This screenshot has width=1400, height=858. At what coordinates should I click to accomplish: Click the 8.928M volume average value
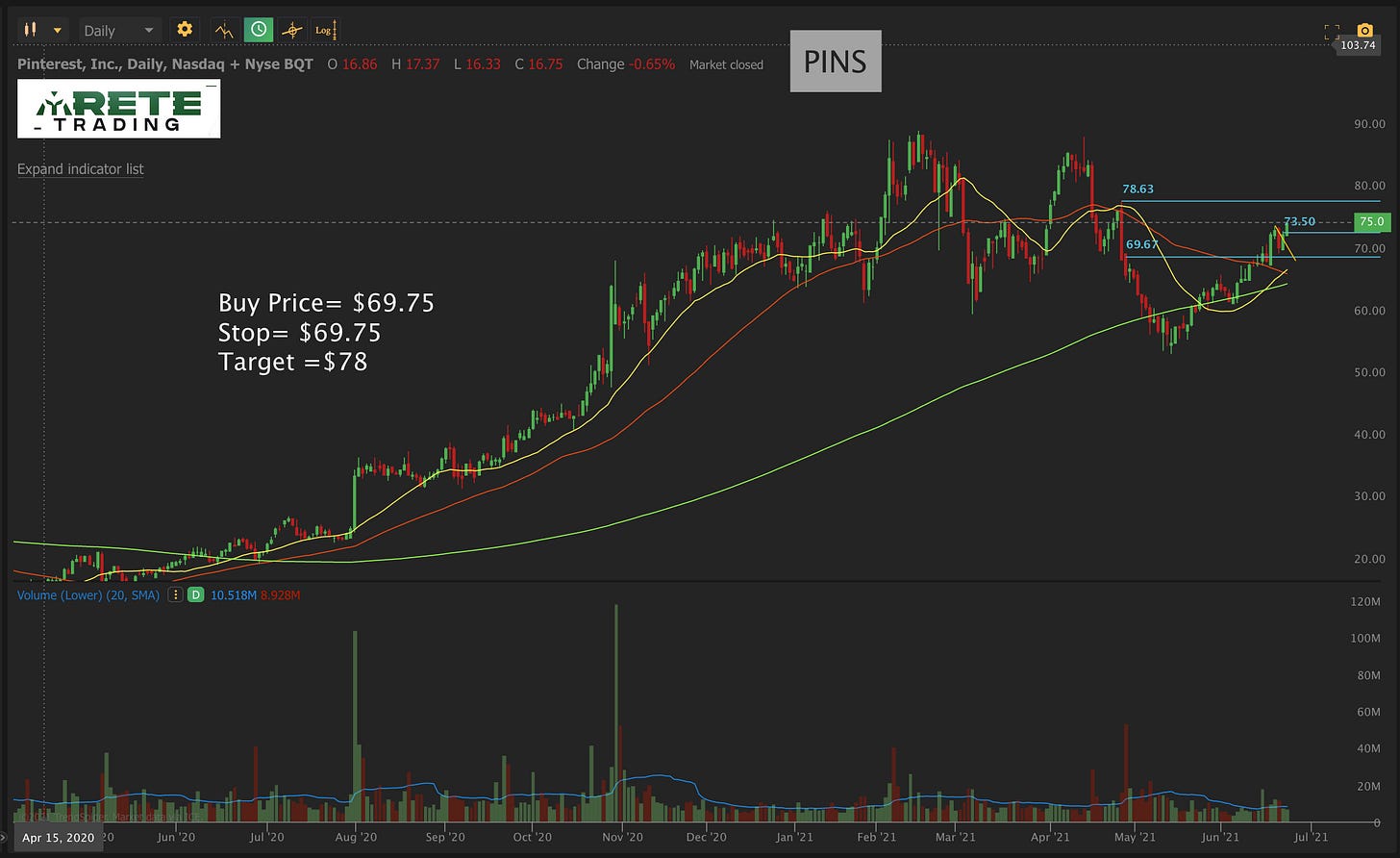[279, 595]
